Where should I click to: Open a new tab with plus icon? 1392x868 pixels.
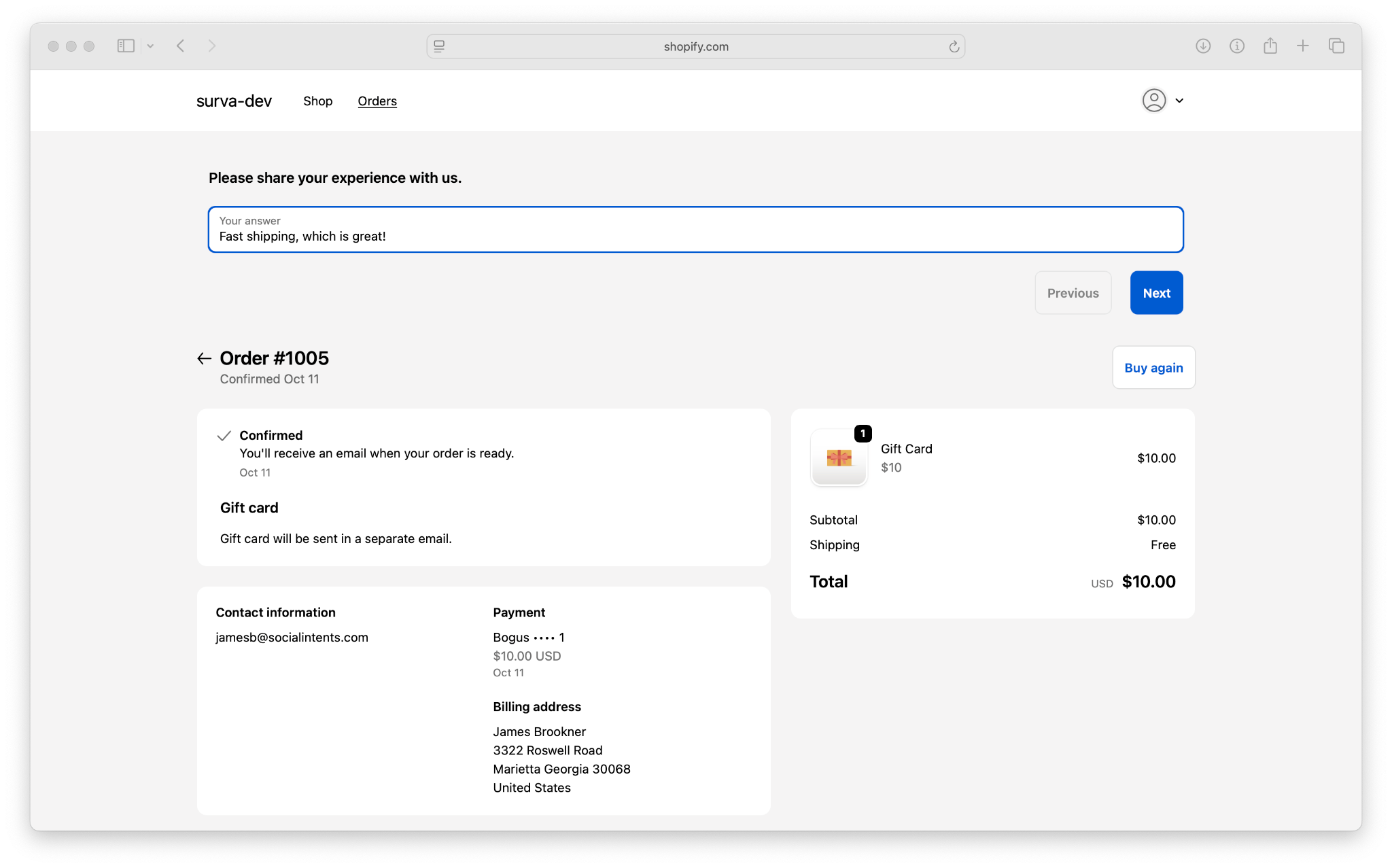click(x=1302, y=46)
